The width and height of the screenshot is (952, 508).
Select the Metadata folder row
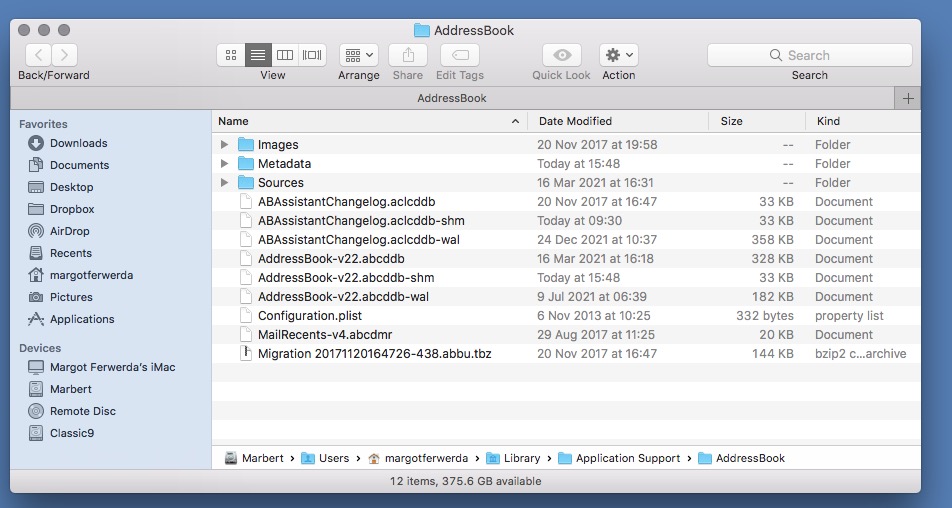coord(566,163)
